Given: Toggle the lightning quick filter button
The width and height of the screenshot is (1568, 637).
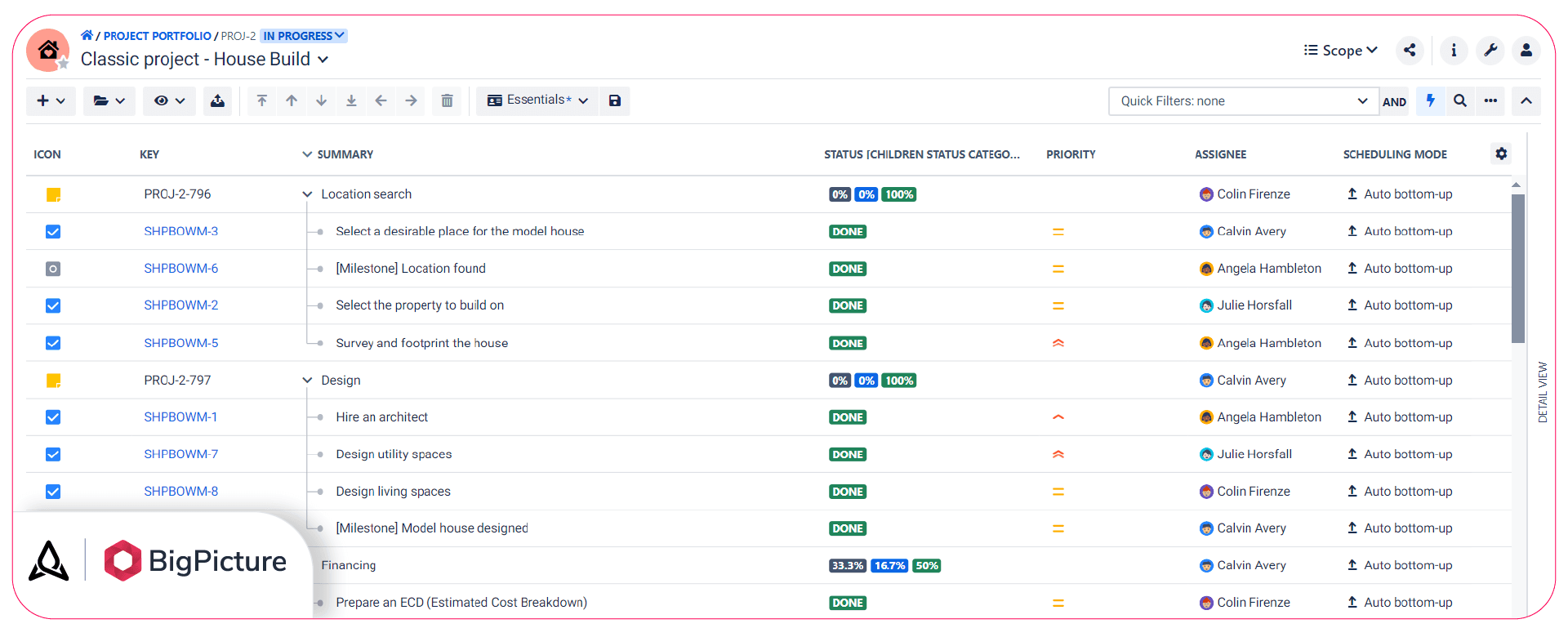Looking at the screenshot, I should [x=1430, y=100].
